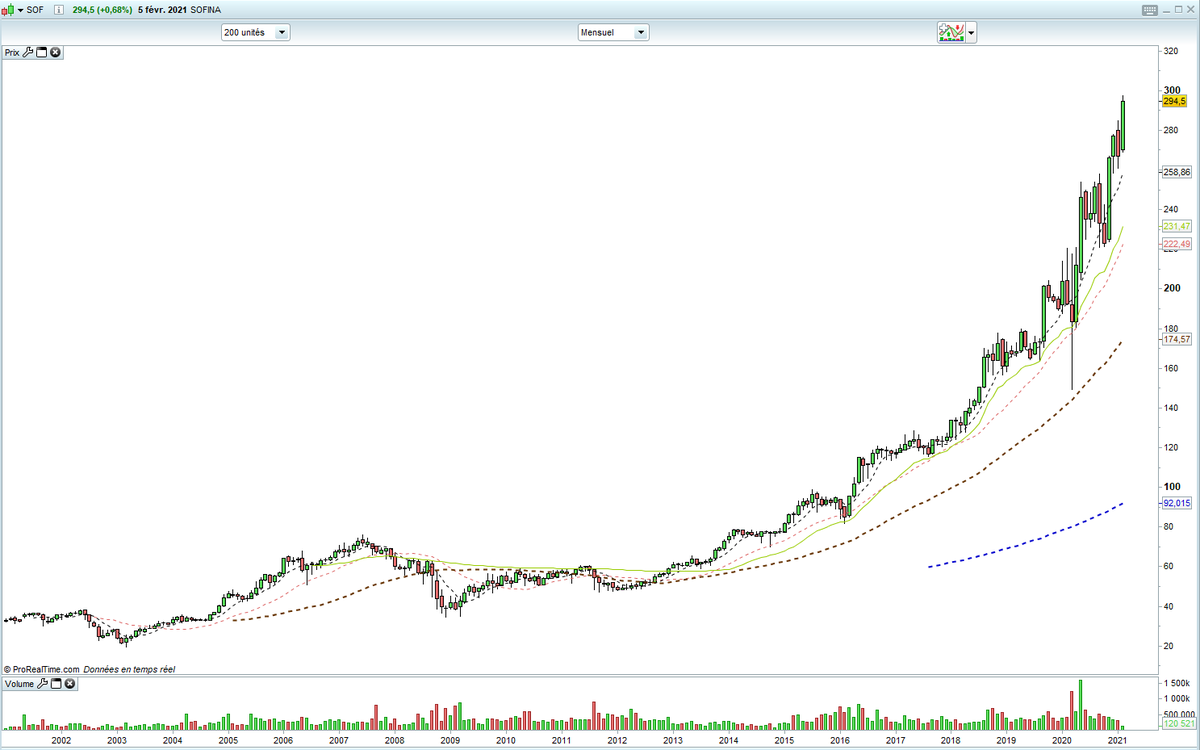Click the 100 price scale label

(1170, 487)
